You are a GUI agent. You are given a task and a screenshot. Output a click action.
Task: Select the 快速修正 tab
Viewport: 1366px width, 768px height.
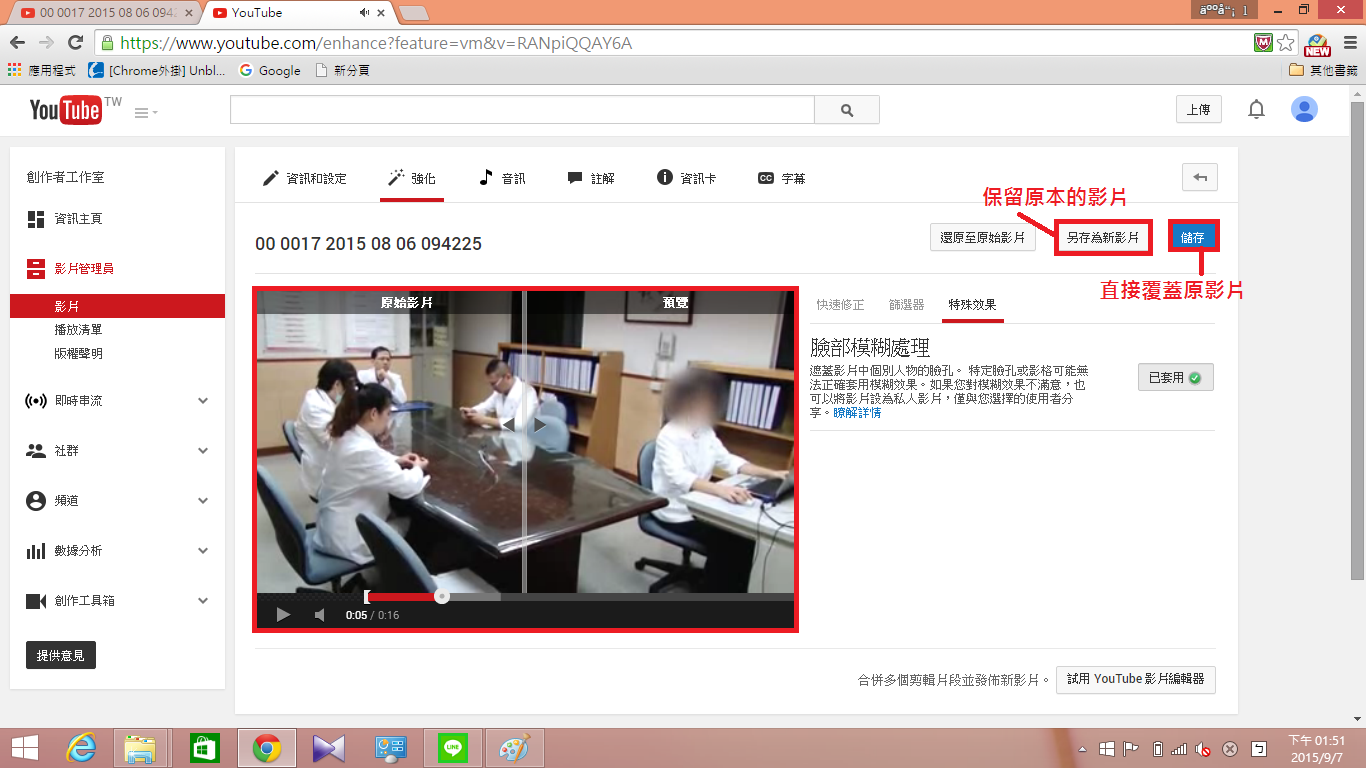[x=840, y=304]
